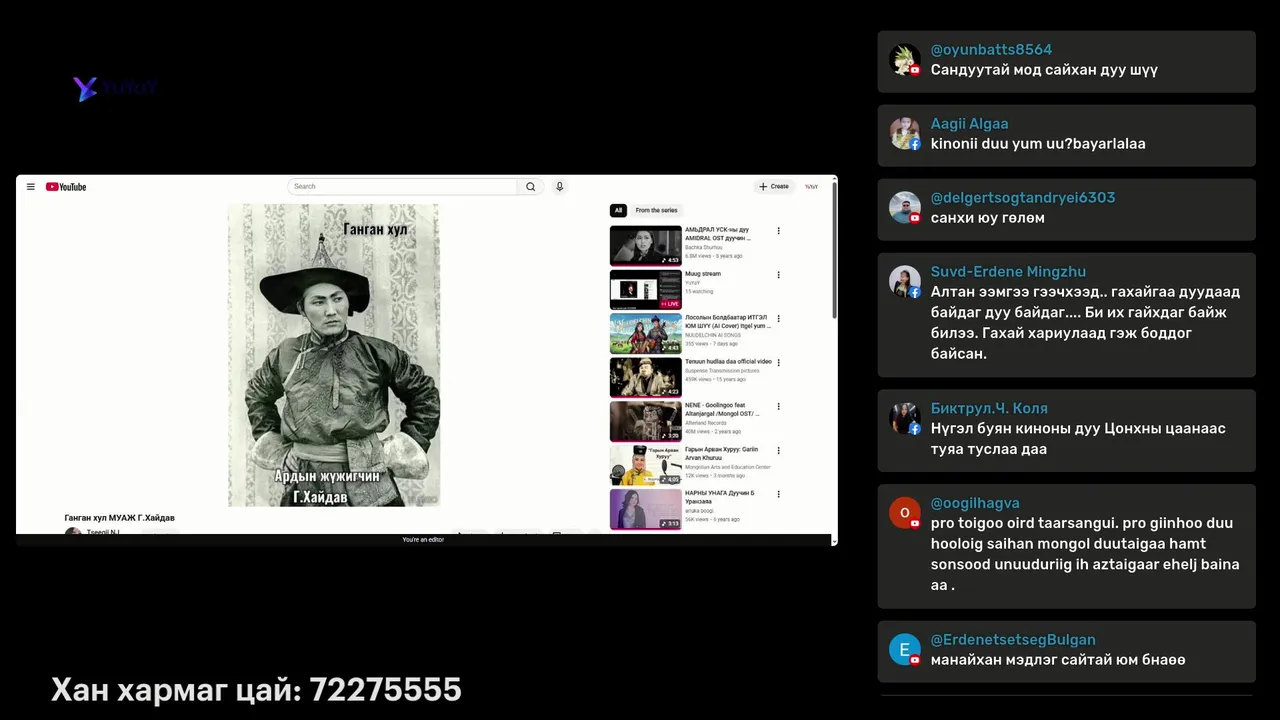Click the АМЬДРАЛ УСК-ны дуу video title
The width and height of the screenshot is (1280, 720).
click(717, 234)
